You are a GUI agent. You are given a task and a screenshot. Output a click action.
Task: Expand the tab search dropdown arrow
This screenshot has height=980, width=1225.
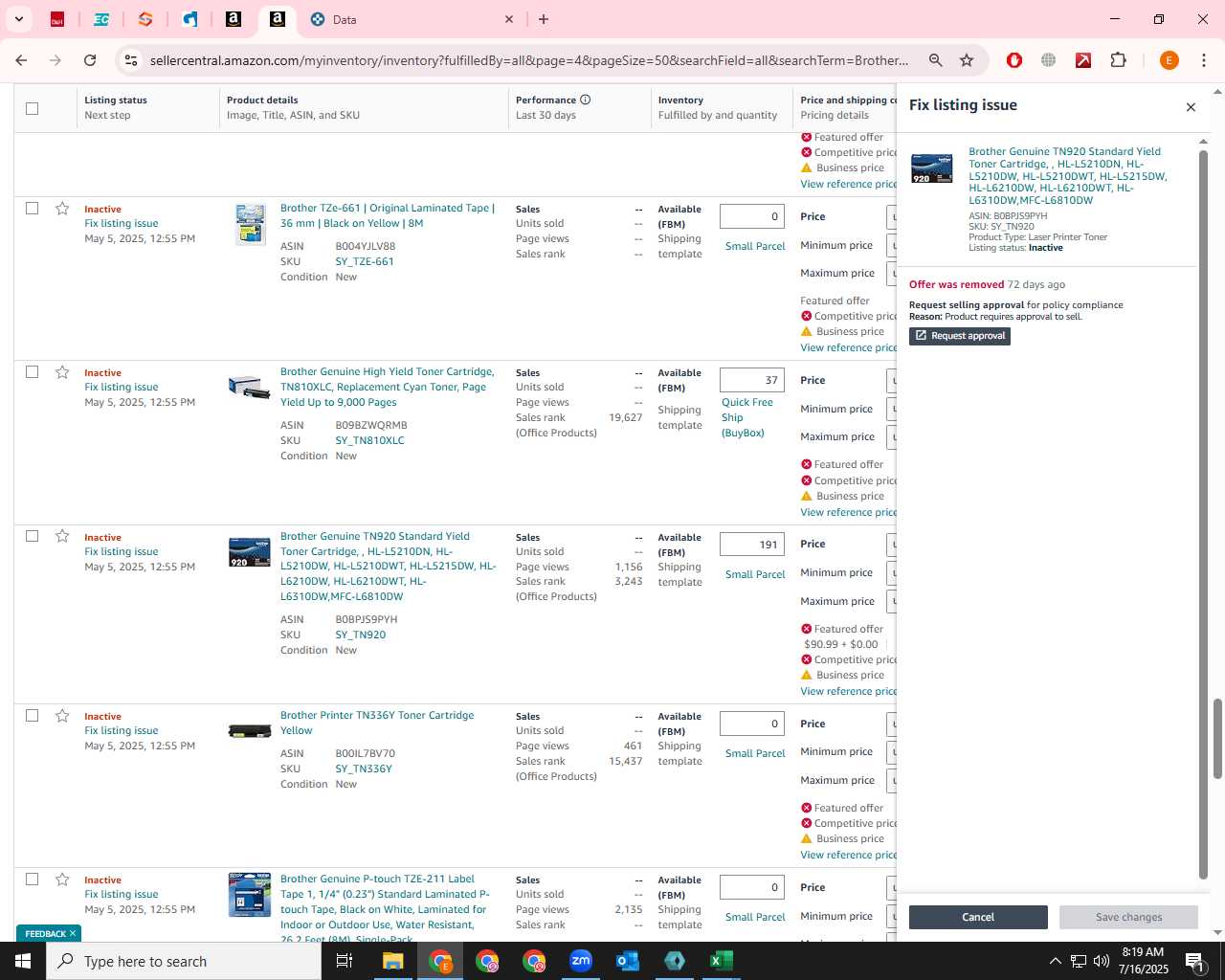click(x=18, y=19)
